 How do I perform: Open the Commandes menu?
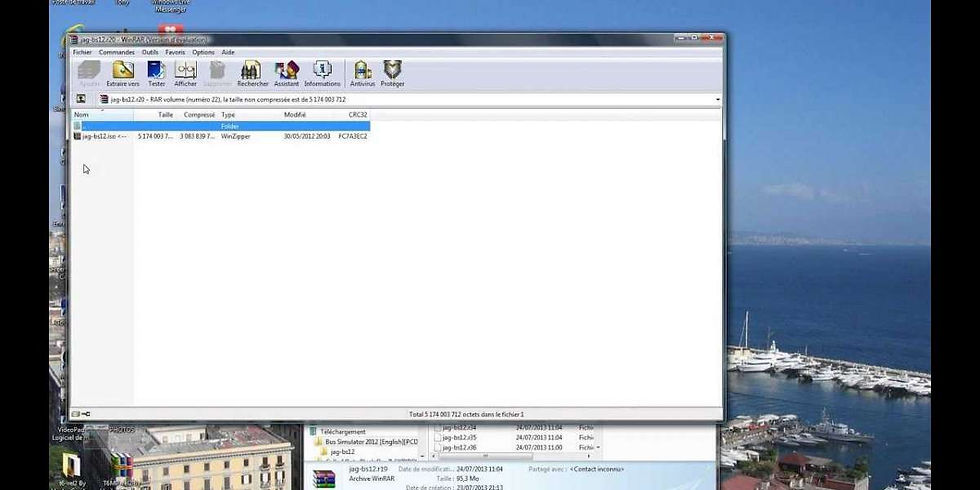coord(116,52)
